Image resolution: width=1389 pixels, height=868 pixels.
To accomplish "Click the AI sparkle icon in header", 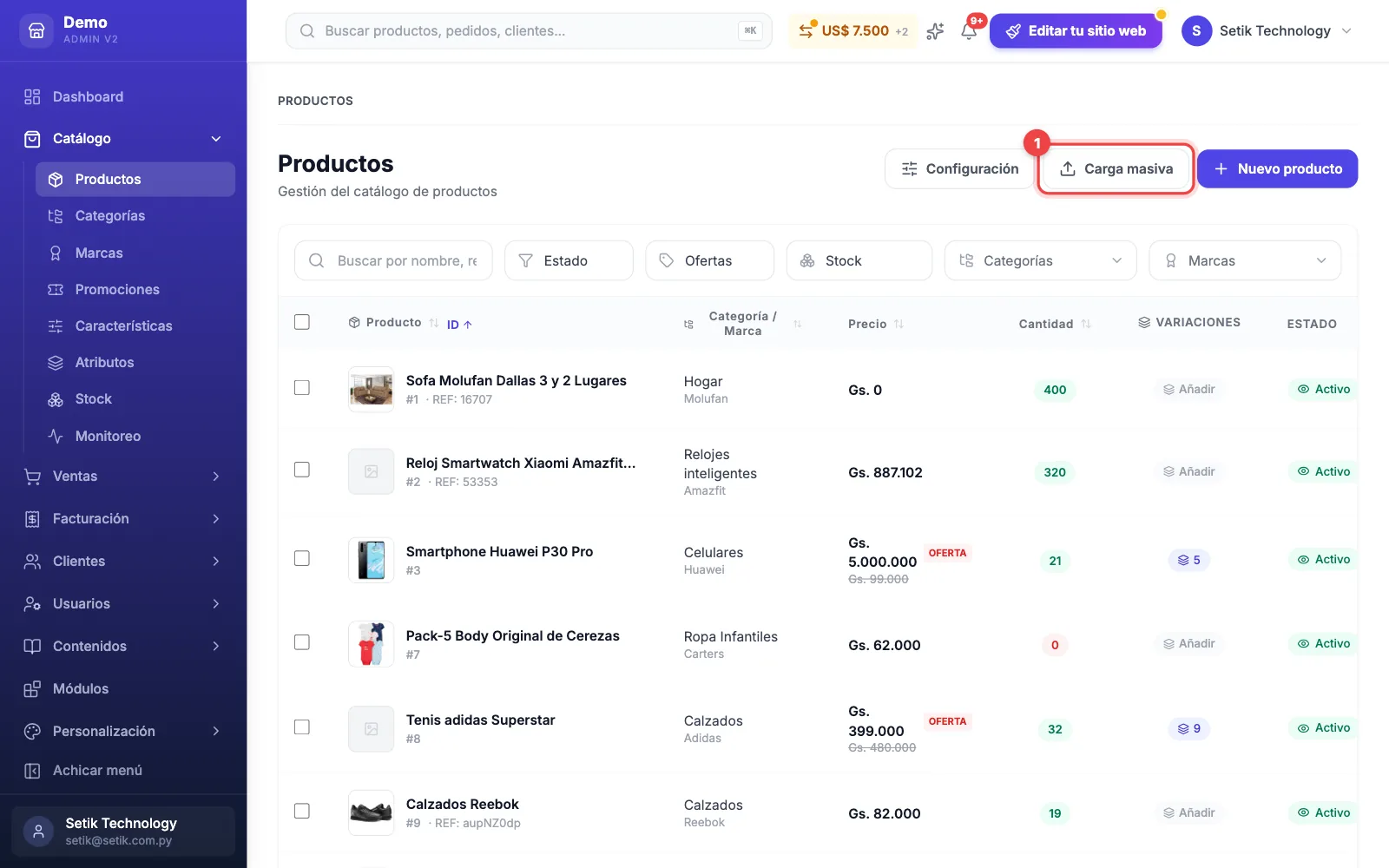I will (935, 31).
